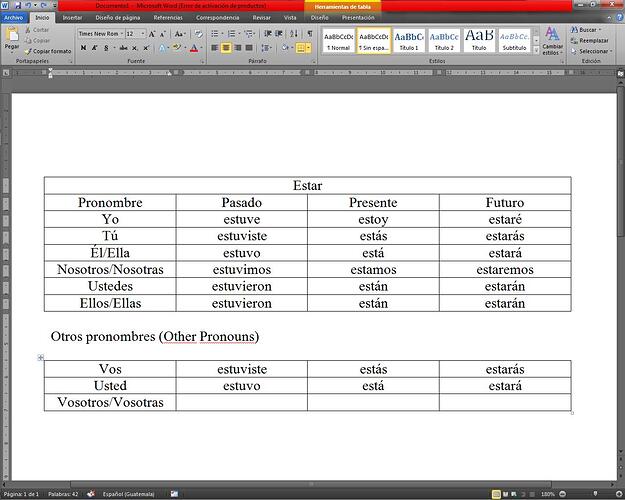Open the font size dropdown showing 12
Image resolution: width=625 pixels, height=500 pixels.
(x=143, y=34)
